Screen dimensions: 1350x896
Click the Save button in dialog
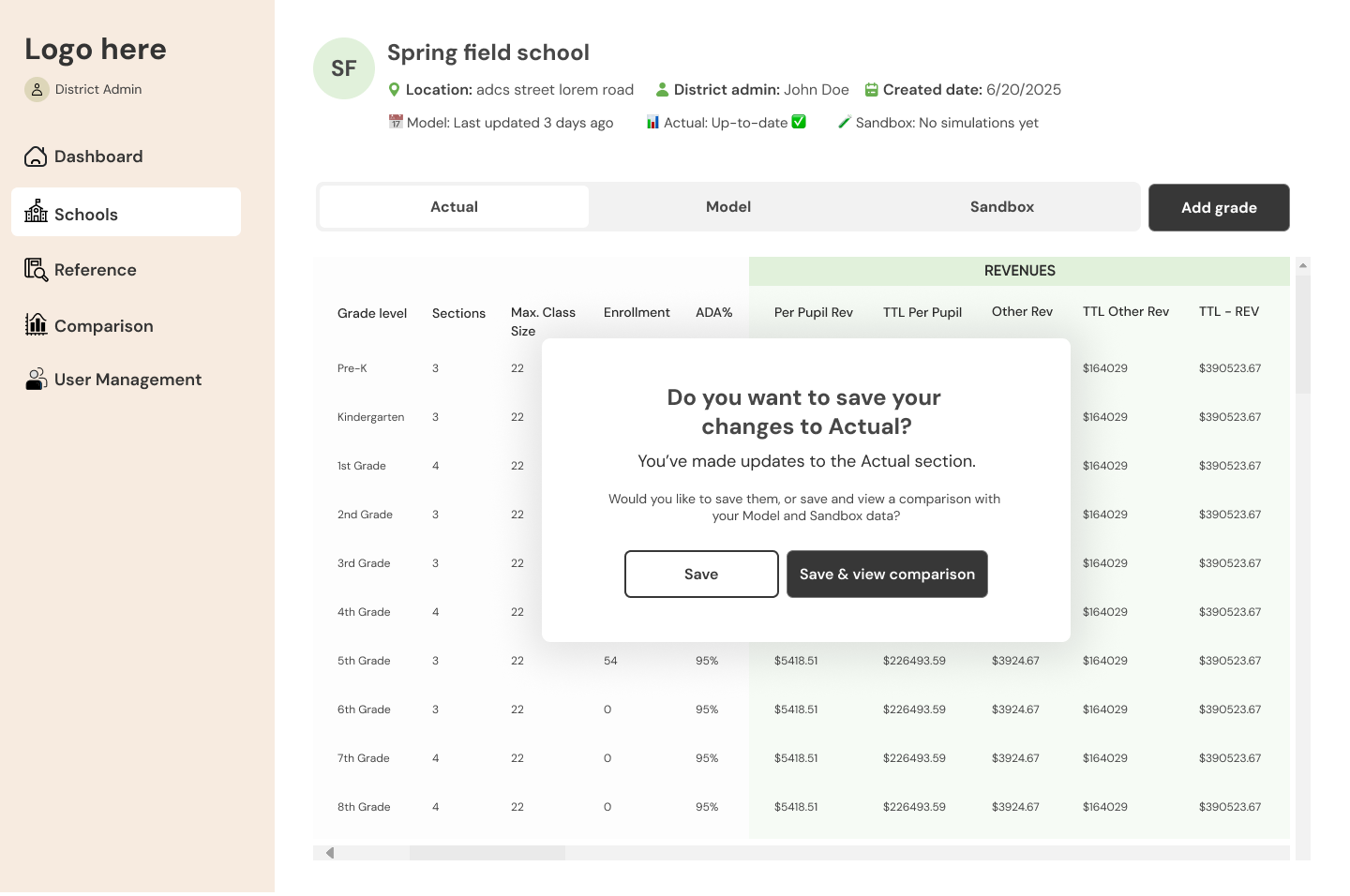[701, 574]
